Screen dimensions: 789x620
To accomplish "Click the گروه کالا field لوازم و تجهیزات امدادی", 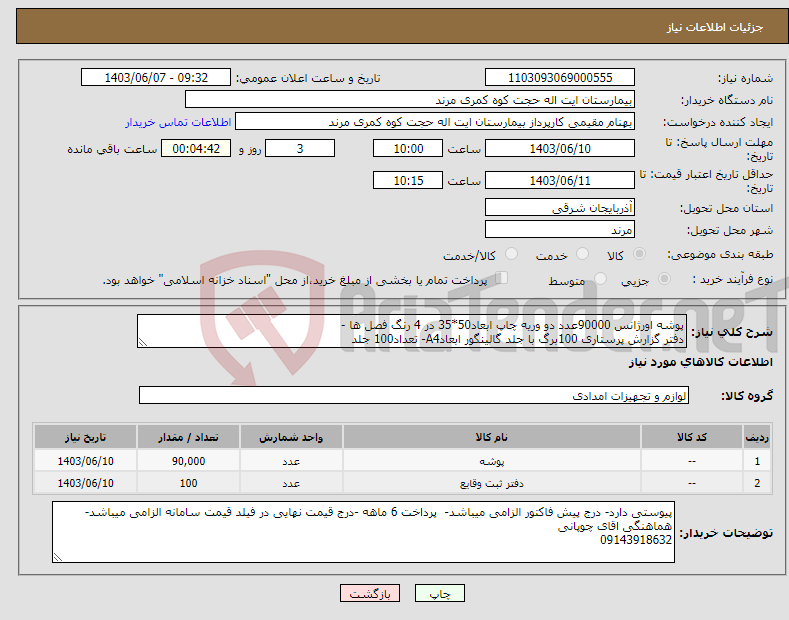I will [414, 396].
